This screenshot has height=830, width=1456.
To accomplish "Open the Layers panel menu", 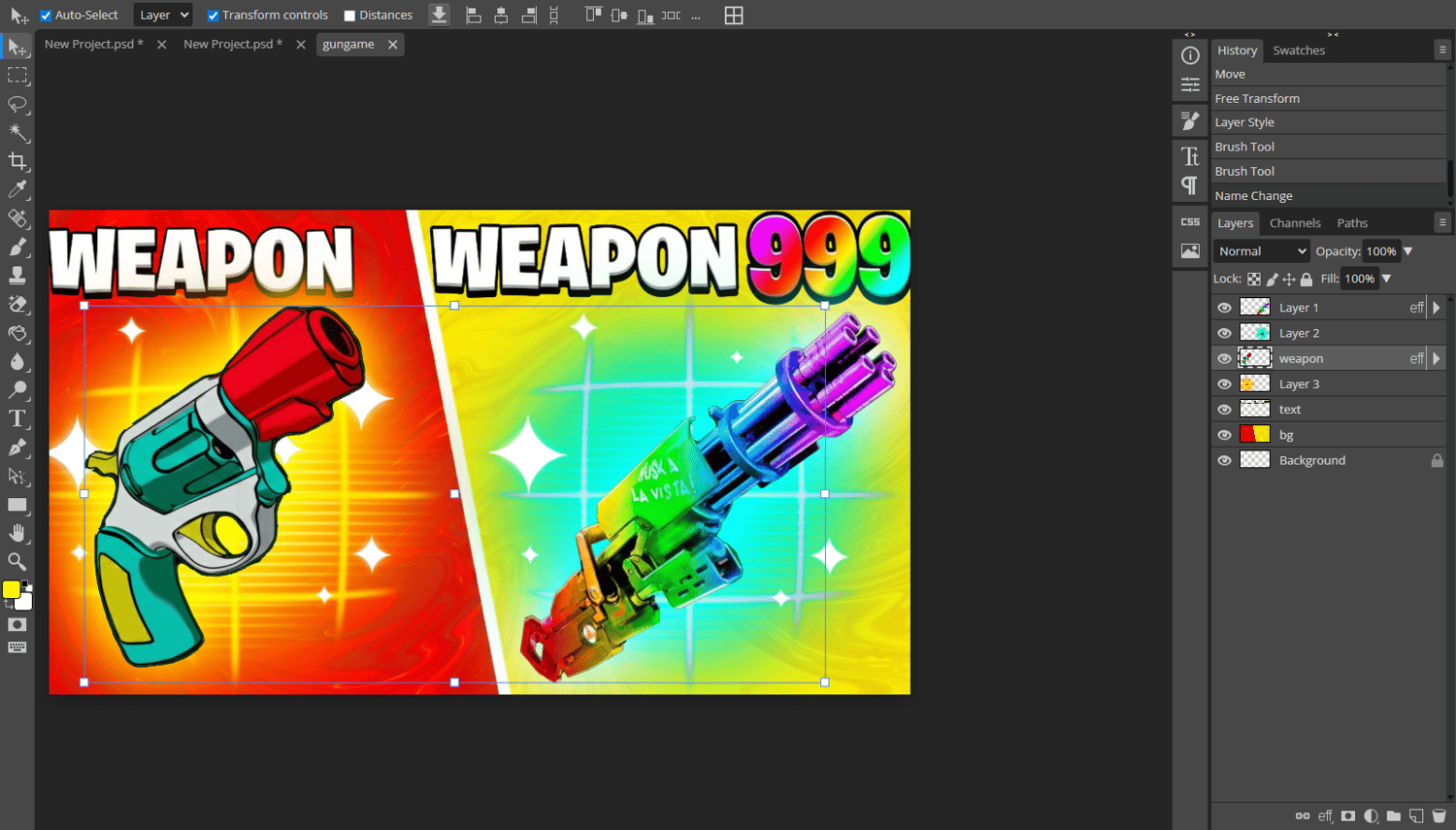I will (x=1442, y=222).
